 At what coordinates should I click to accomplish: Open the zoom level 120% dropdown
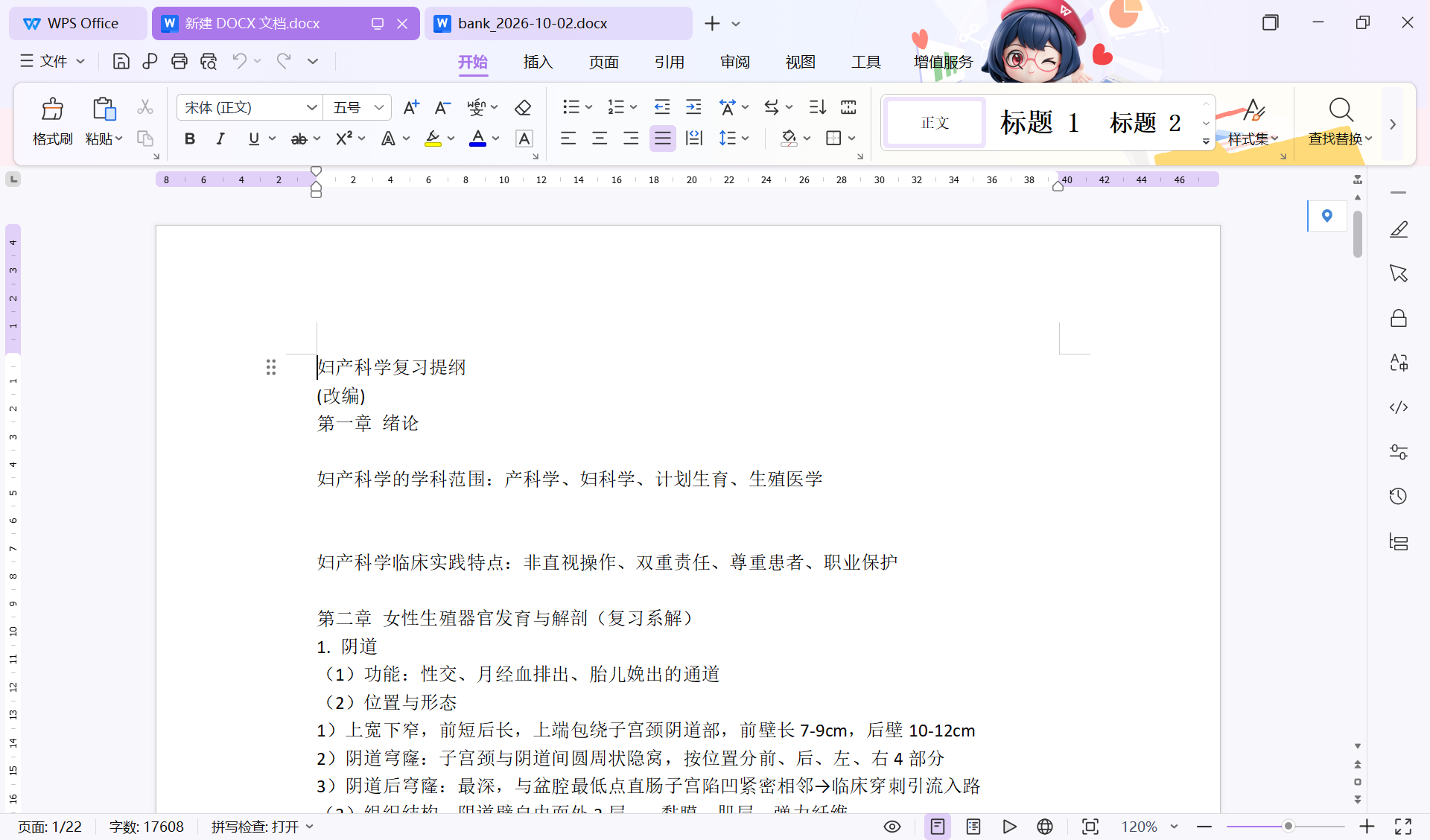[1150, 827]
